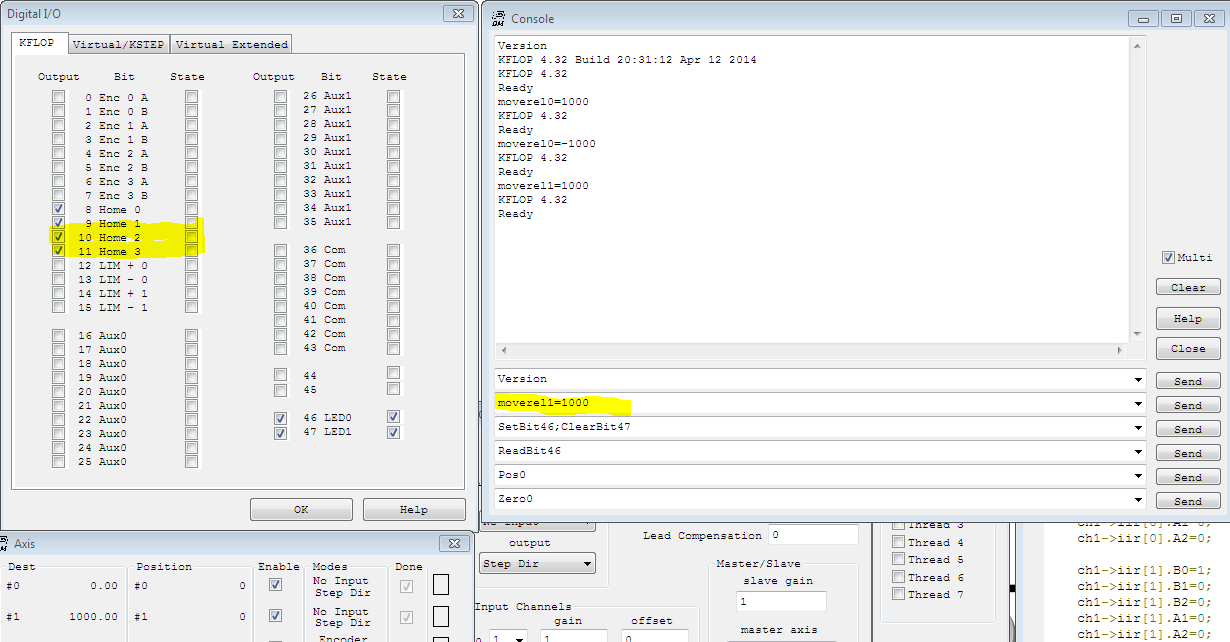Expand the moverel1=1000 command dropdown
The image size is (1230, 642).
point(1138,404)
